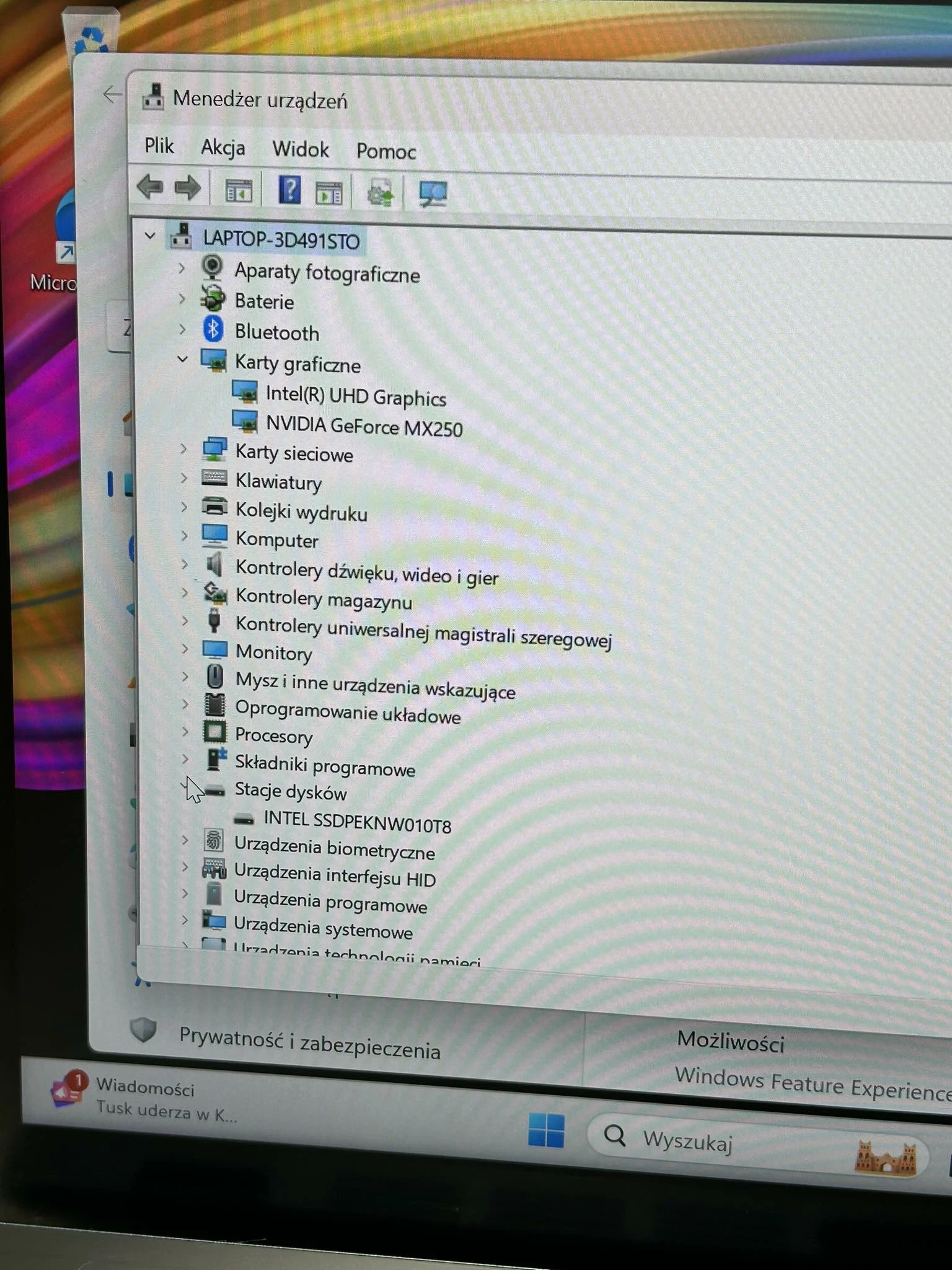Image resolution: width=952 pixels, height=1270 pixels.
Task: Open the Widok menu
Action: click(x=301, y=149)
